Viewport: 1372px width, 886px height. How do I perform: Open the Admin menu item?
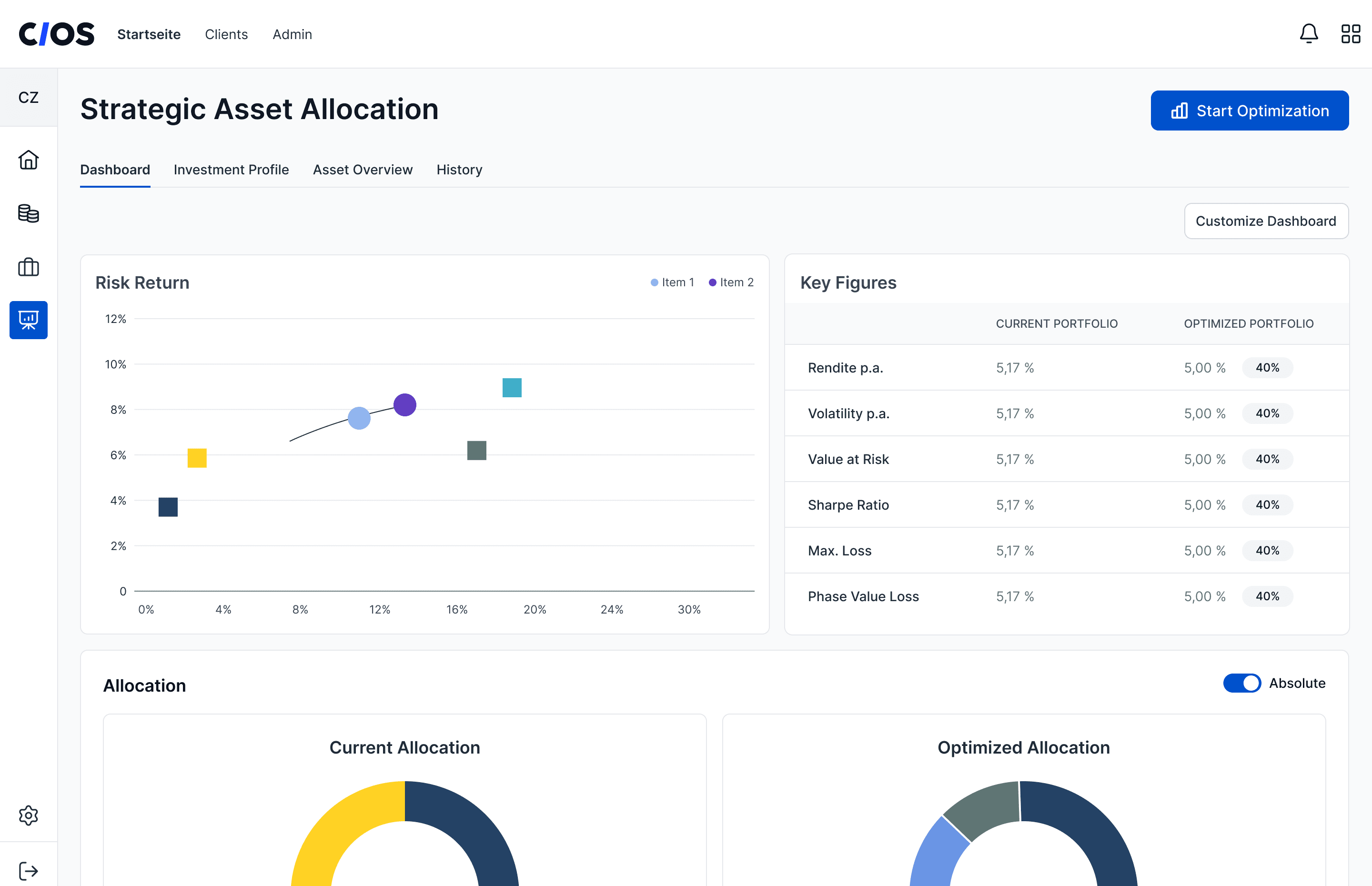click(x=292, y=34)
